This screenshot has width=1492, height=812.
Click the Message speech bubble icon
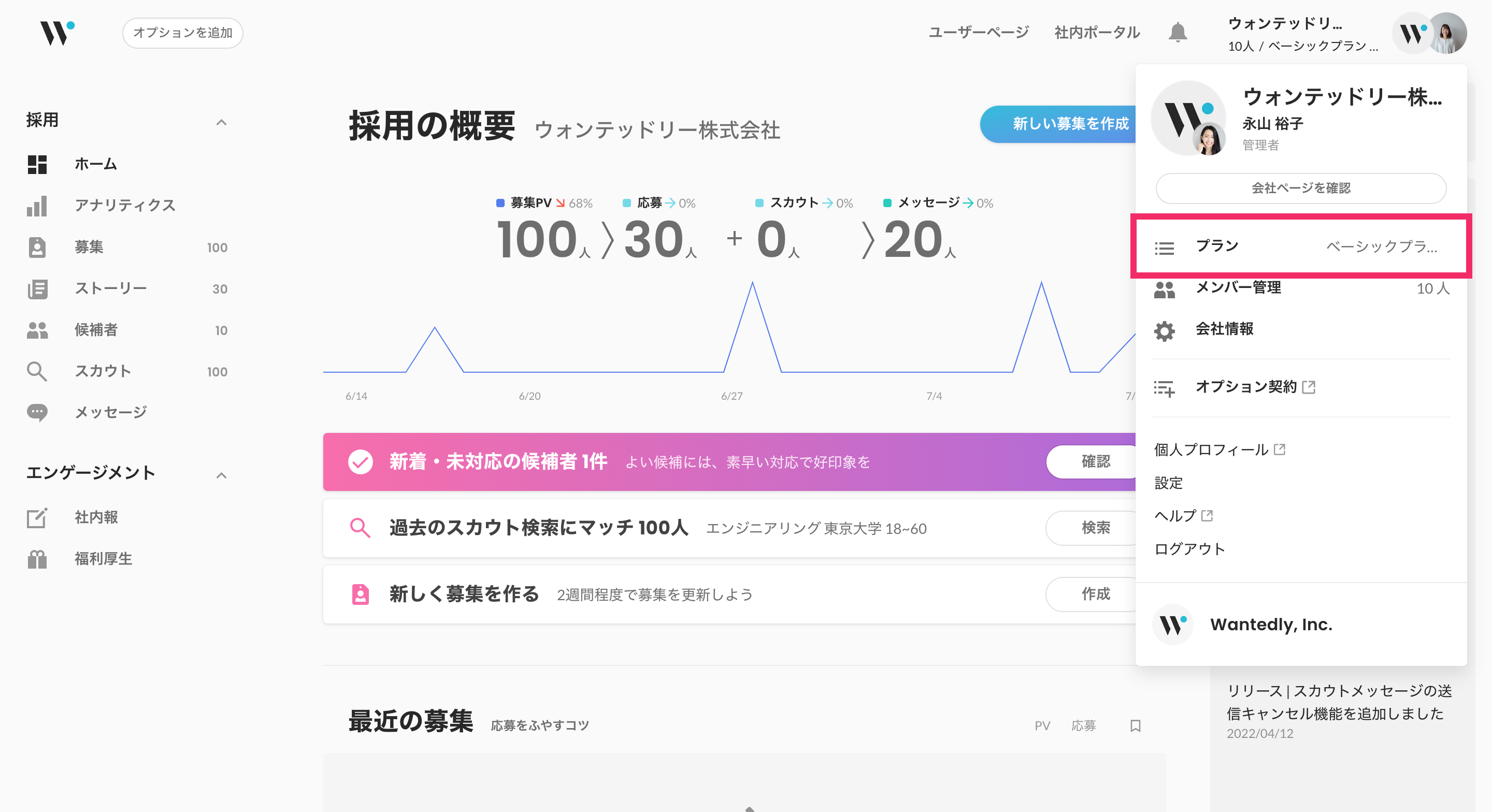click(37, 412)
